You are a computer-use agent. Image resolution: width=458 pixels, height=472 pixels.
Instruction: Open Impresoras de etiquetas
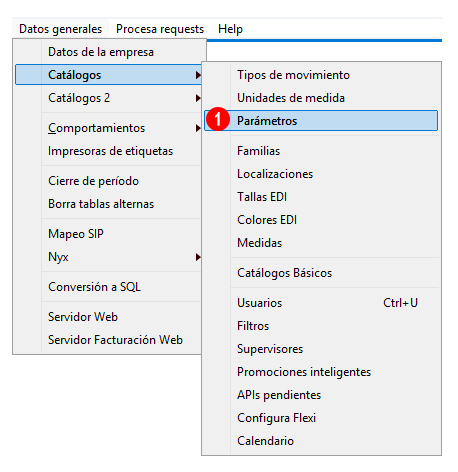pos(109,151)
